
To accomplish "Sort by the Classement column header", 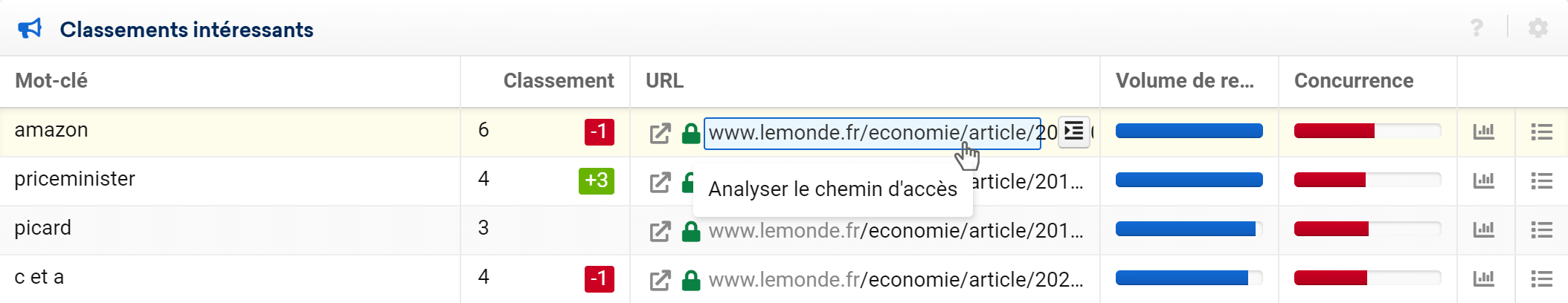I will click(x=559, y=81).
